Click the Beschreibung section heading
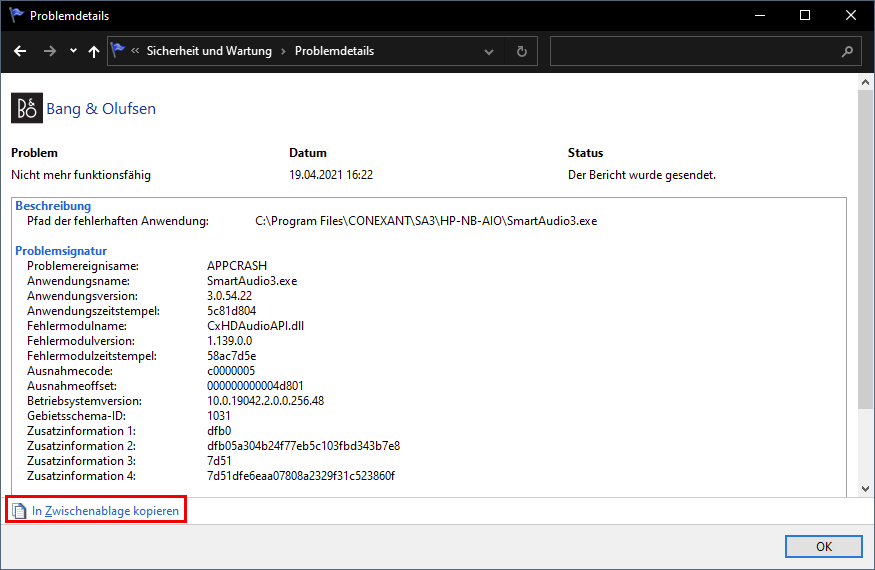The width and height of the screenshot is (875, 570). click(53, 206)
